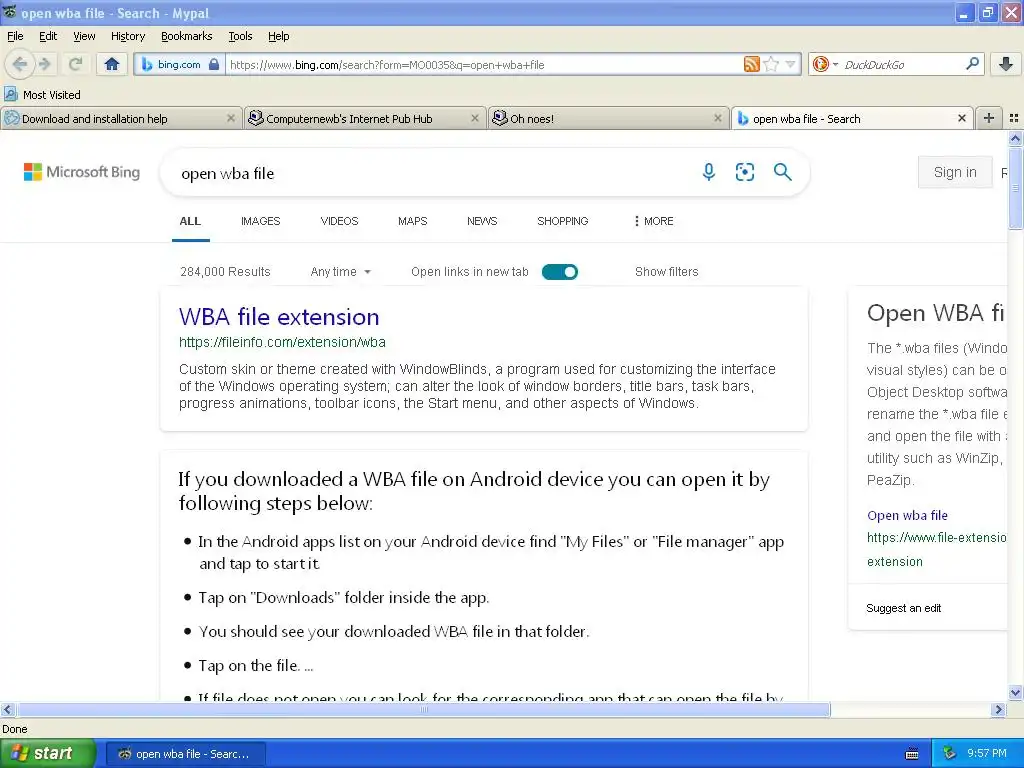Select the MAPS results tab
The image size is (1024, 768).
pyautogui.click(x=412, y=221)
